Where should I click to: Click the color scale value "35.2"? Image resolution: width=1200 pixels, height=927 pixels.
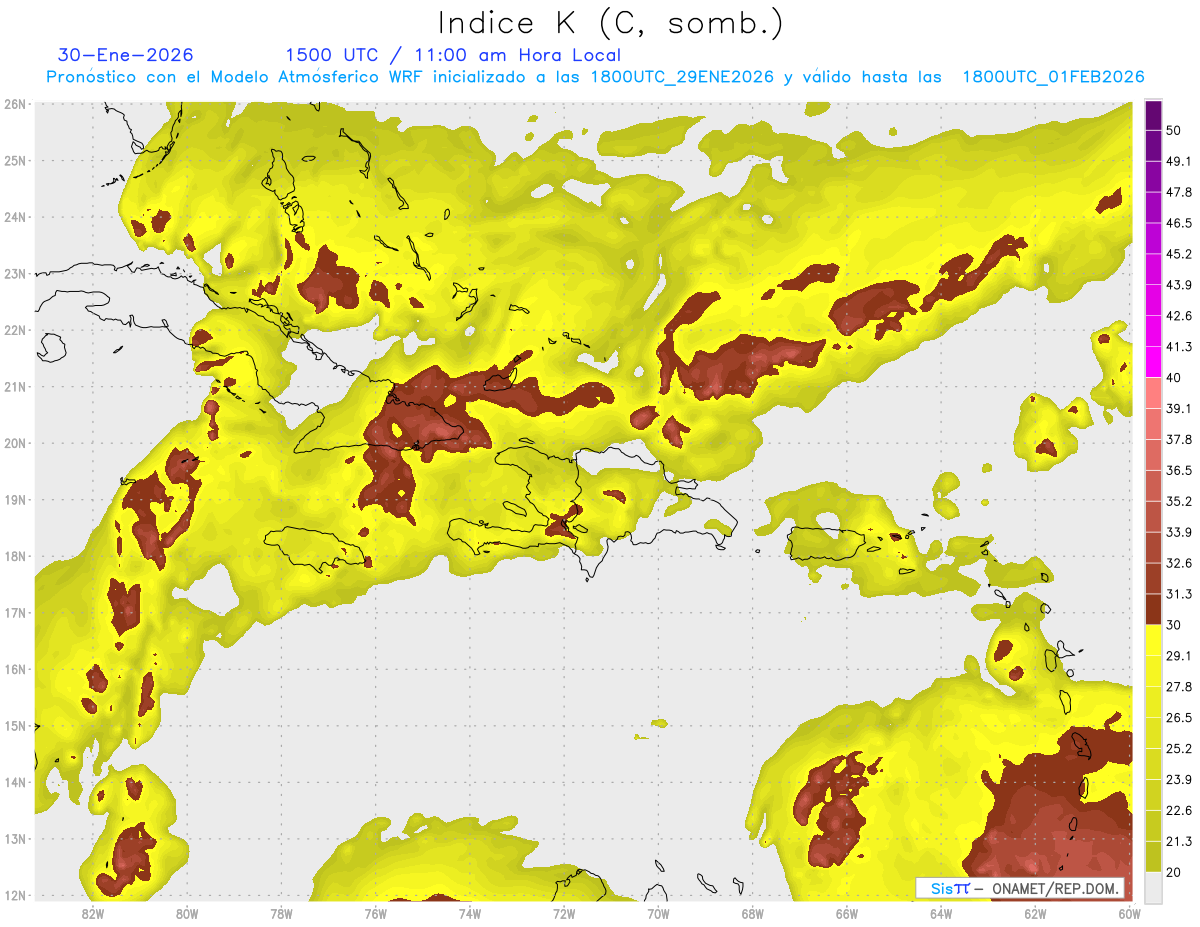(1179, 501)
